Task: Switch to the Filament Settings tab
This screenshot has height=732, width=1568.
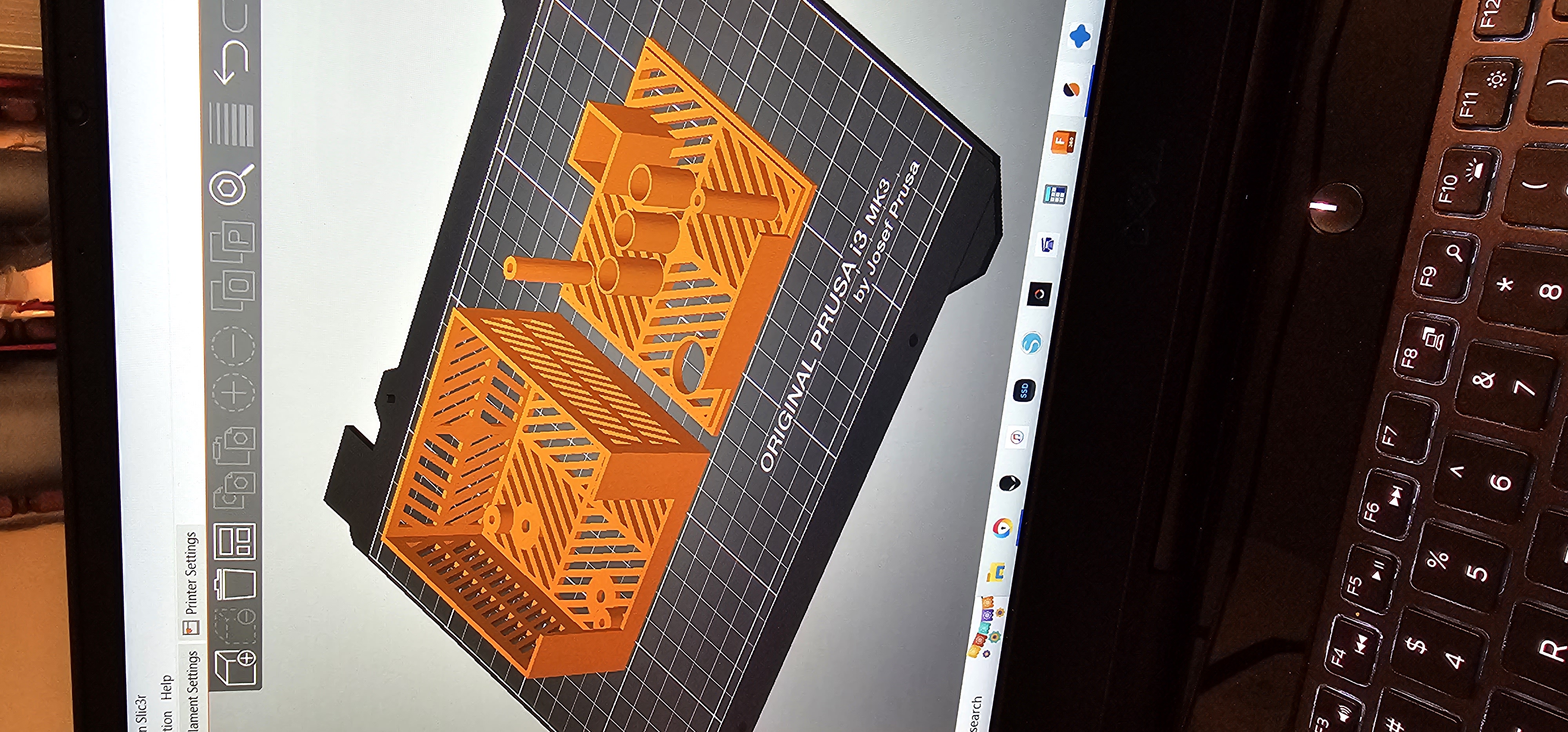Action: click(x=193, y=690)
